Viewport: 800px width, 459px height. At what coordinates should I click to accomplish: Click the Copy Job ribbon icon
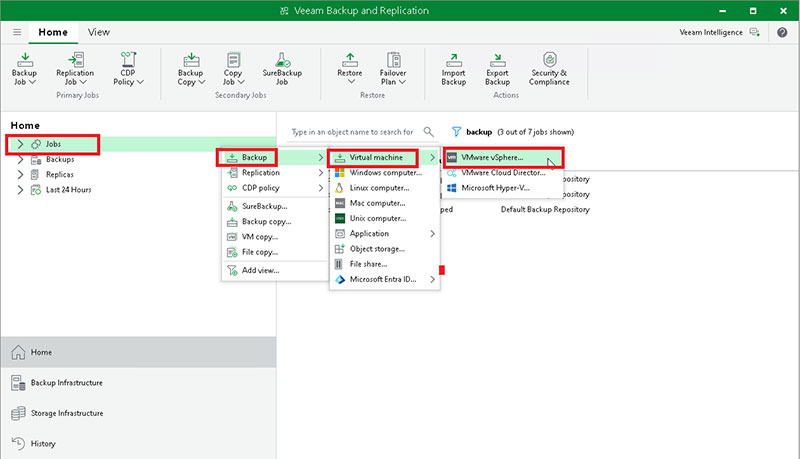[233, 60]
